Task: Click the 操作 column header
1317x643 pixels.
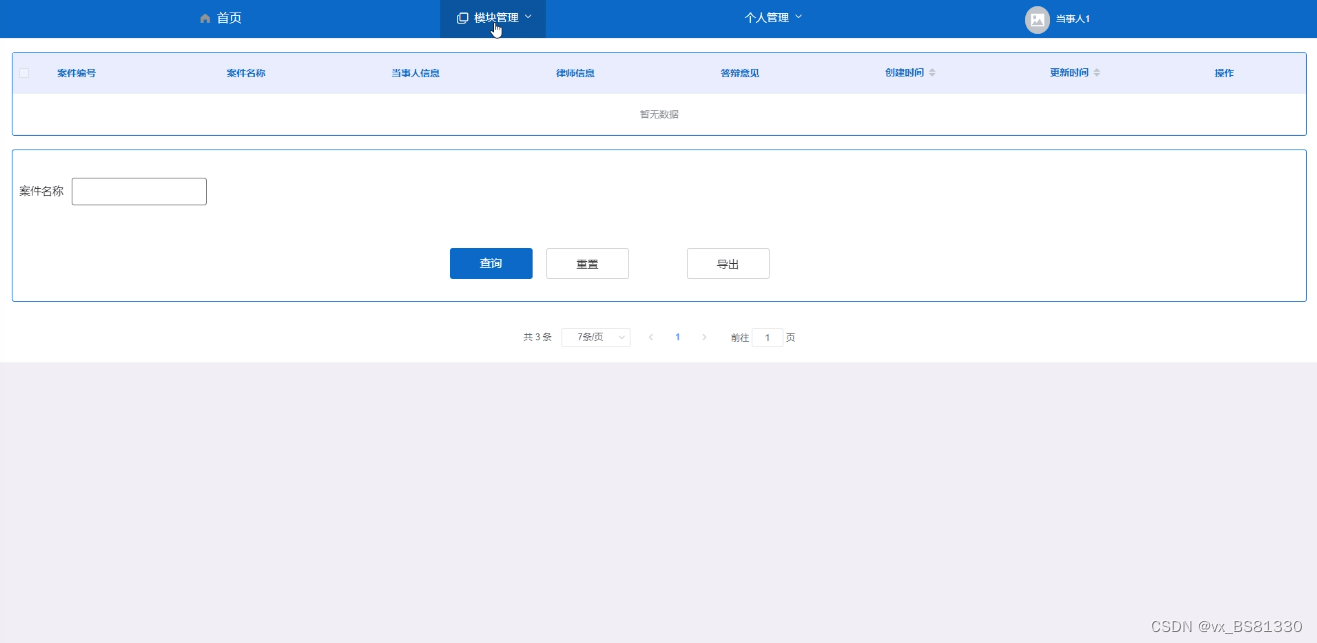Action: pyautogui.click(x=1224, y=73)
